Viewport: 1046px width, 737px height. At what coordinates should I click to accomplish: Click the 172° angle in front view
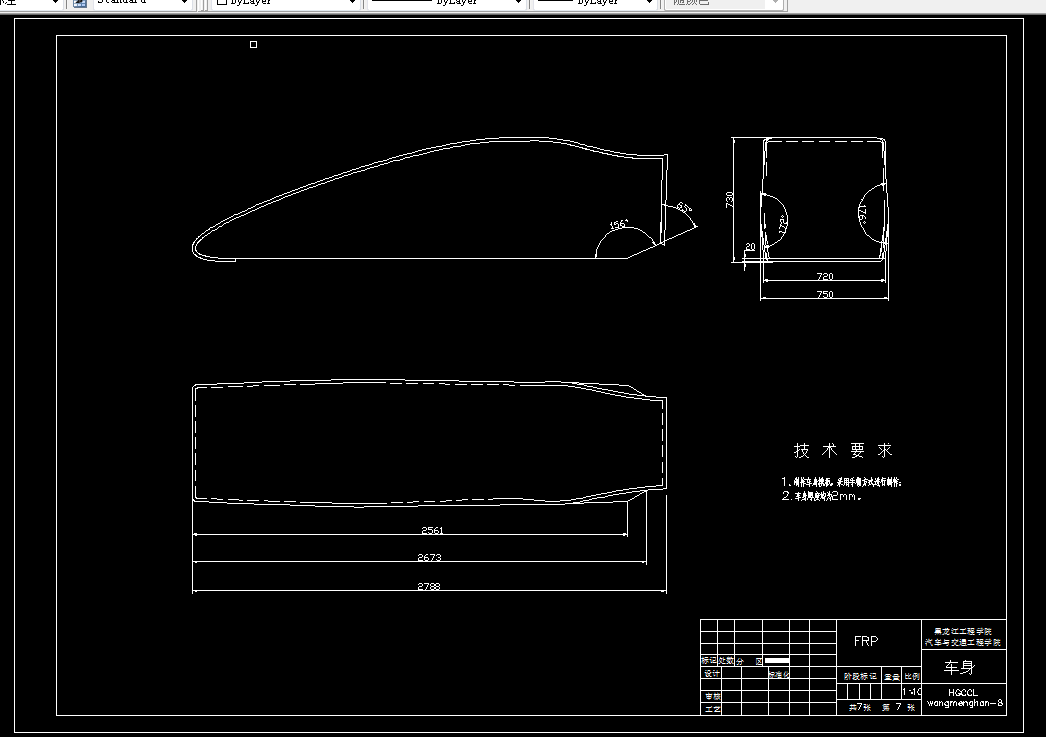click(782, 223)
